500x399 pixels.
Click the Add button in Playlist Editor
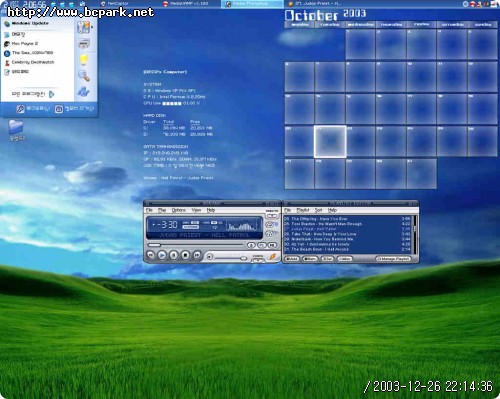292,259
